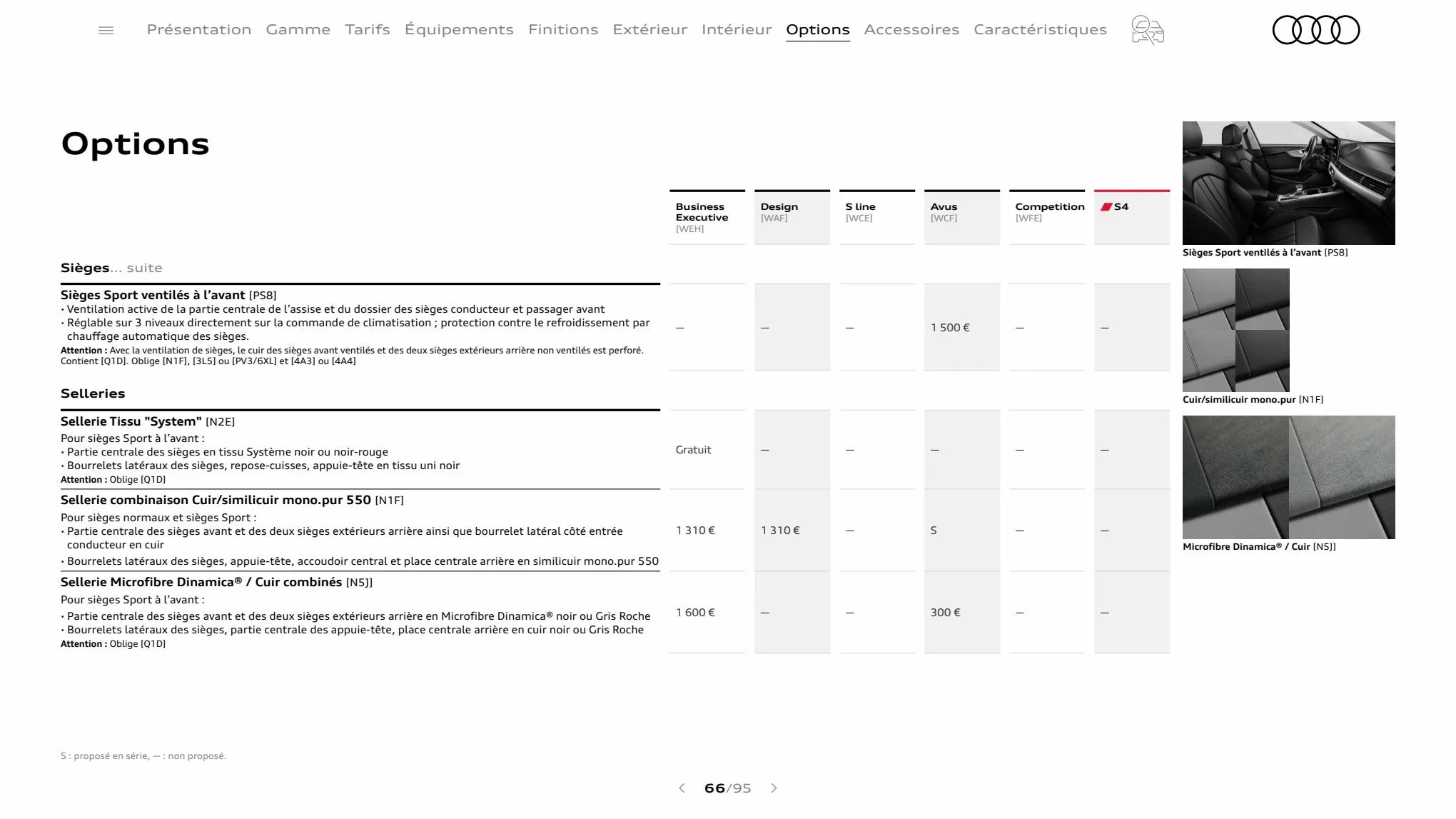
Task: Select the Options tab
Action: coord(818,29)
